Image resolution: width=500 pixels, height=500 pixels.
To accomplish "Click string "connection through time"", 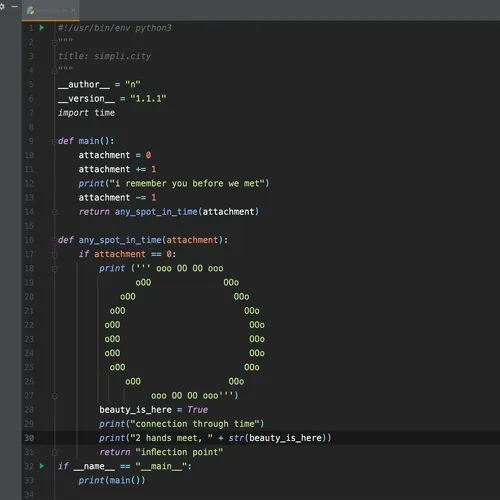I will click(195, 424).
